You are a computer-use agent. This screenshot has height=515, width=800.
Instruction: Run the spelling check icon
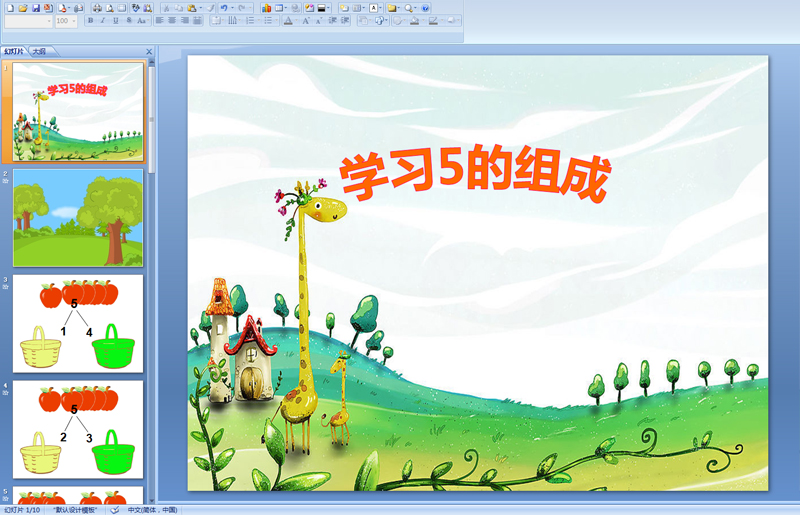click(x=136, y=8)
